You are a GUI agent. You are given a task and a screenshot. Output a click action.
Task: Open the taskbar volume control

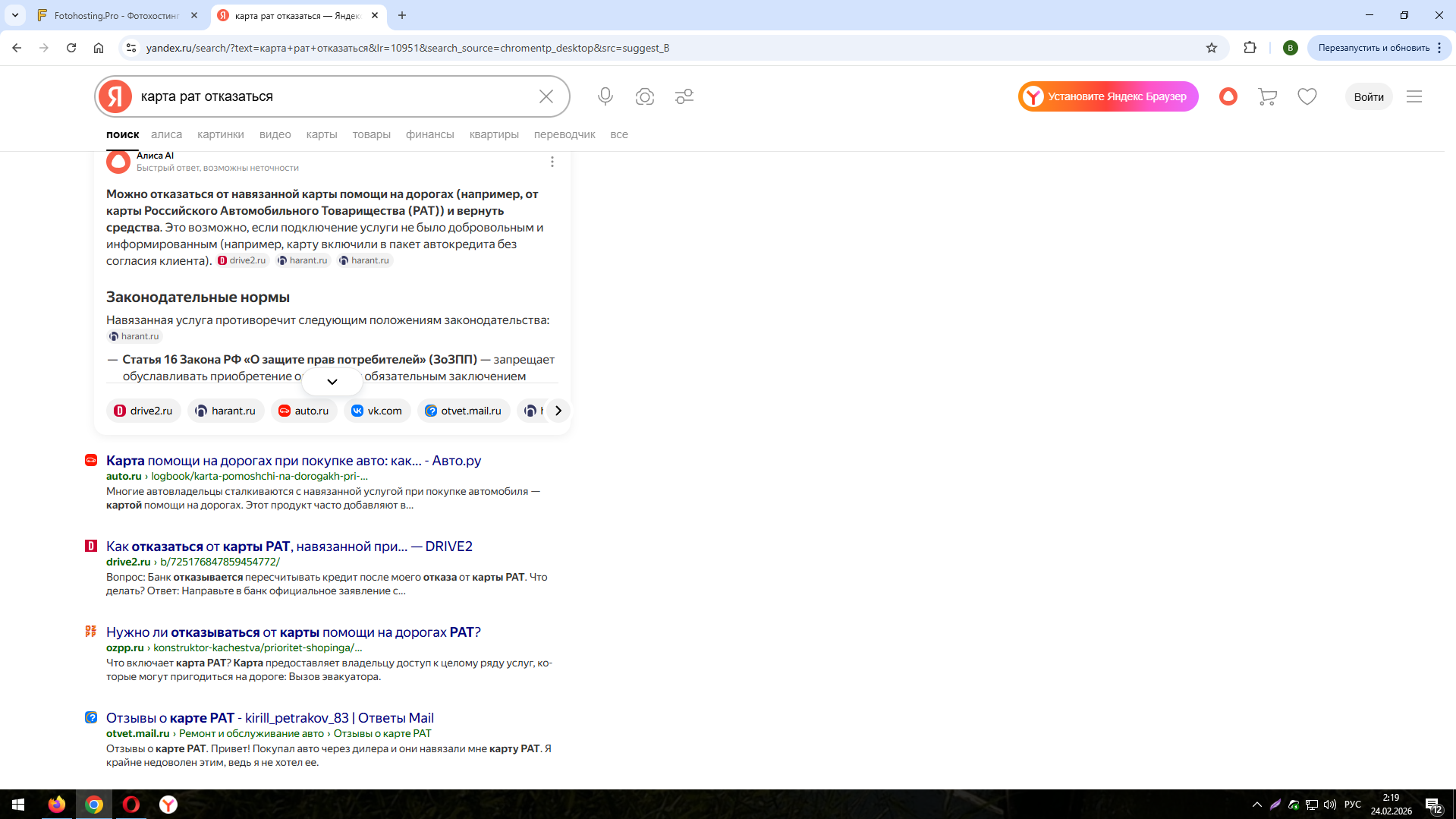[1330, 805]
